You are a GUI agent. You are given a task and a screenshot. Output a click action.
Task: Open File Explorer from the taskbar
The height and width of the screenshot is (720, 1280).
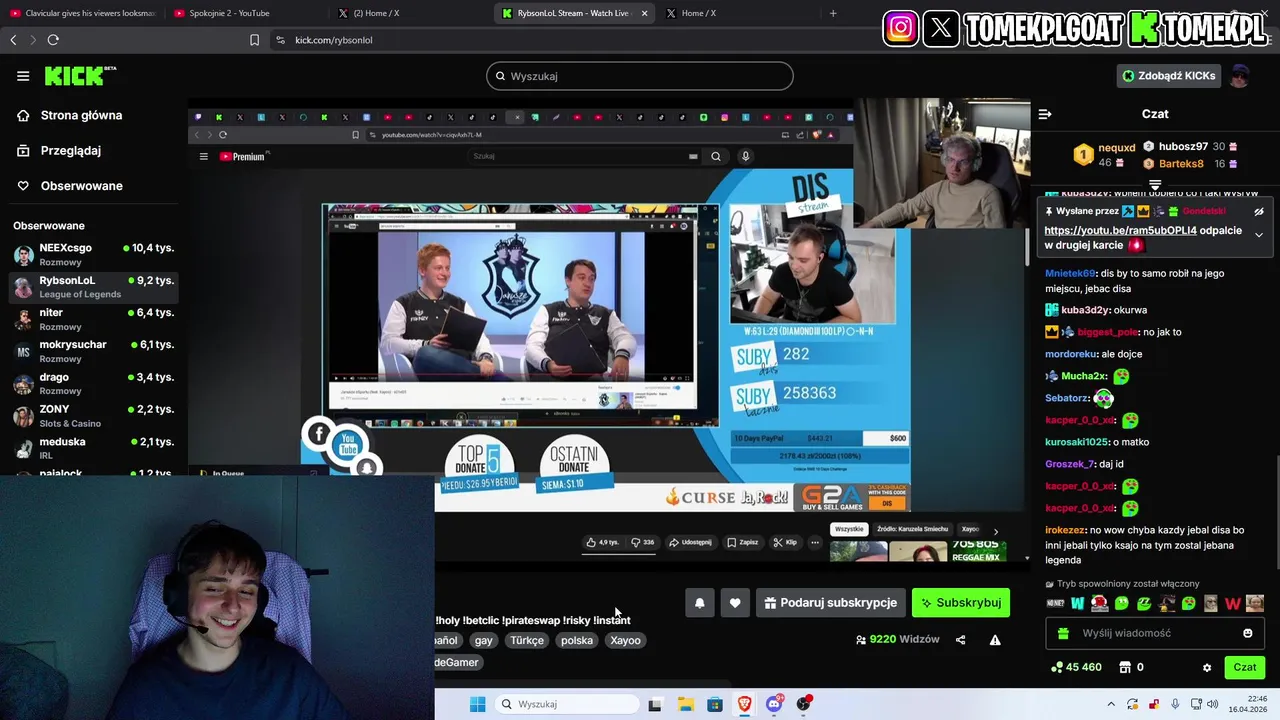(x=685, y=704)
